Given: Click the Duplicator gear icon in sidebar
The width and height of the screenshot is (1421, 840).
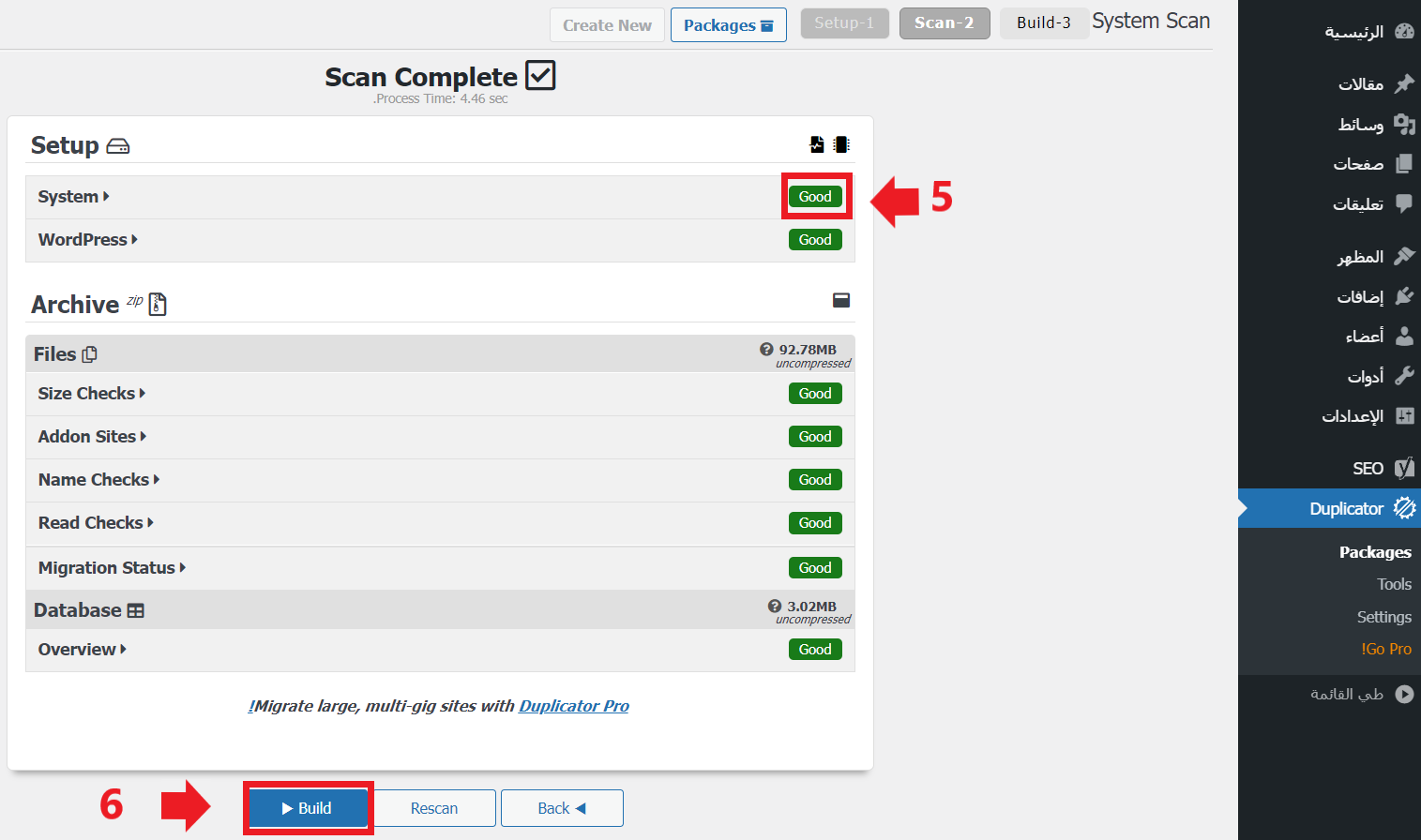Looking at the screenshot, I should [x=1404, y=508].
